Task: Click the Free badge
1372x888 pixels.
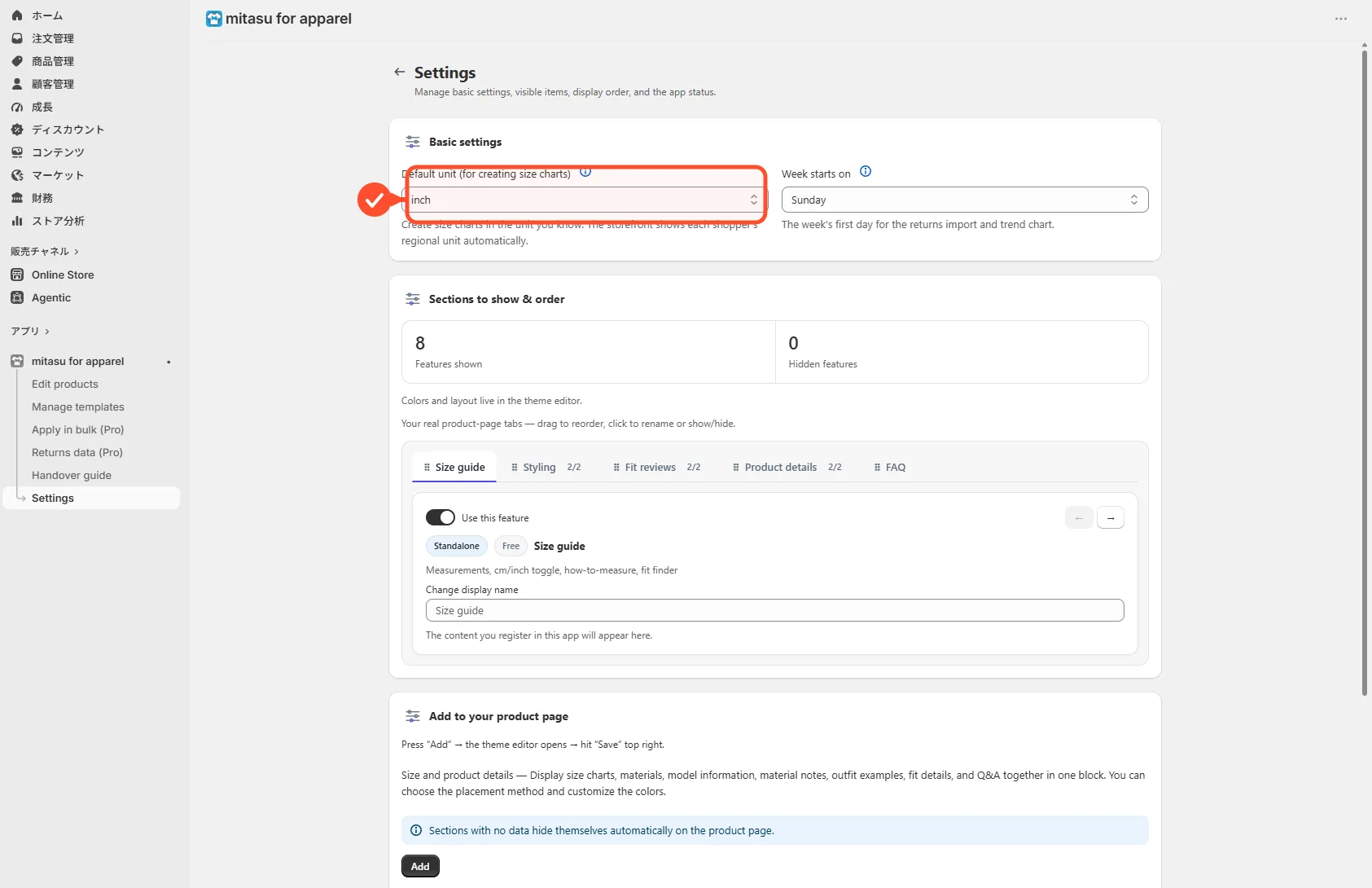Action: tap(511, 546)
